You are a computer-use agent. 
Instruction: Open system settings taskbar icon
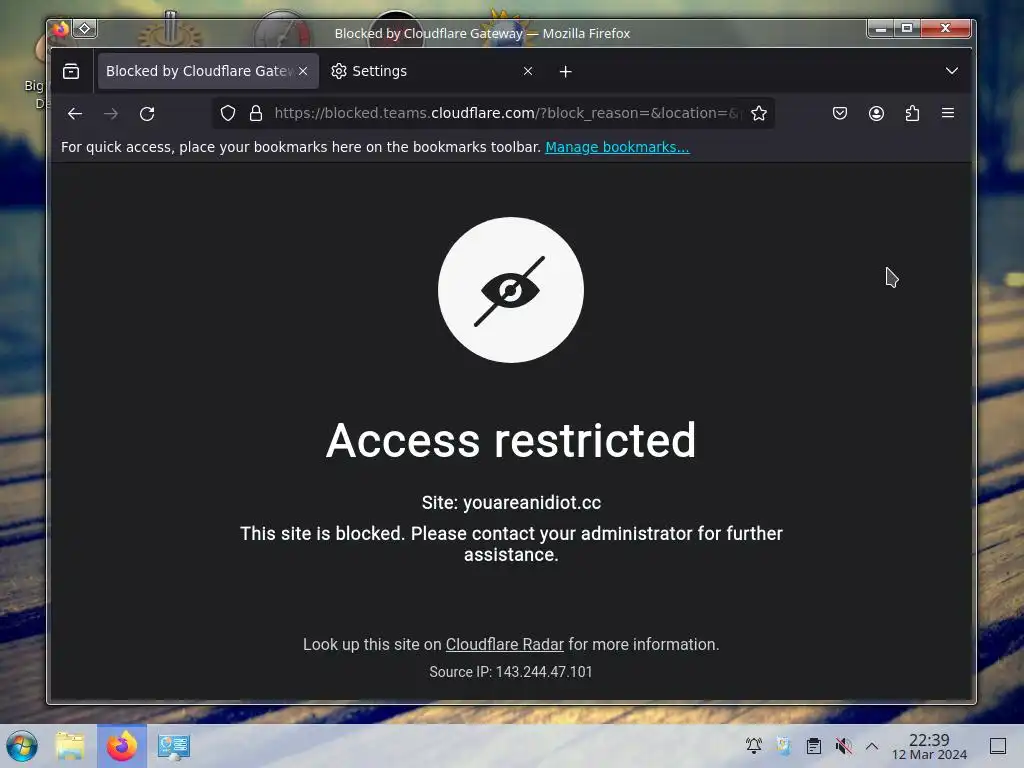click(x=174, y=746)
